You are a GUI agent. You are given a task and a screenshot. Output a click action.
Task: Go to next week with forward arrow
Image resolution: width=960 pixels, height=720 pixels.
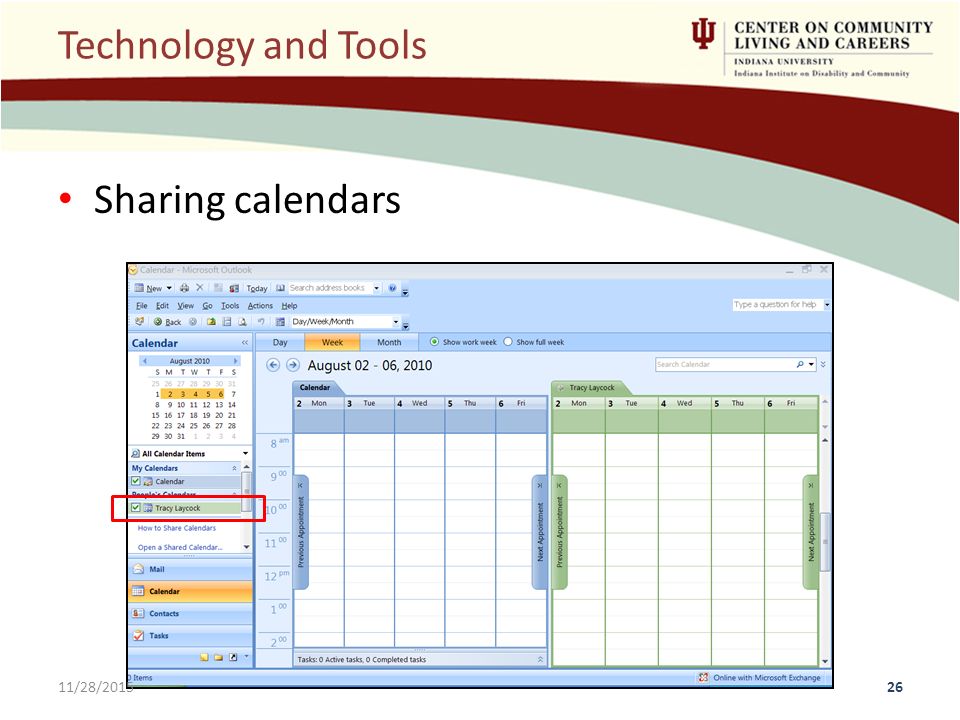coord(293,365)
